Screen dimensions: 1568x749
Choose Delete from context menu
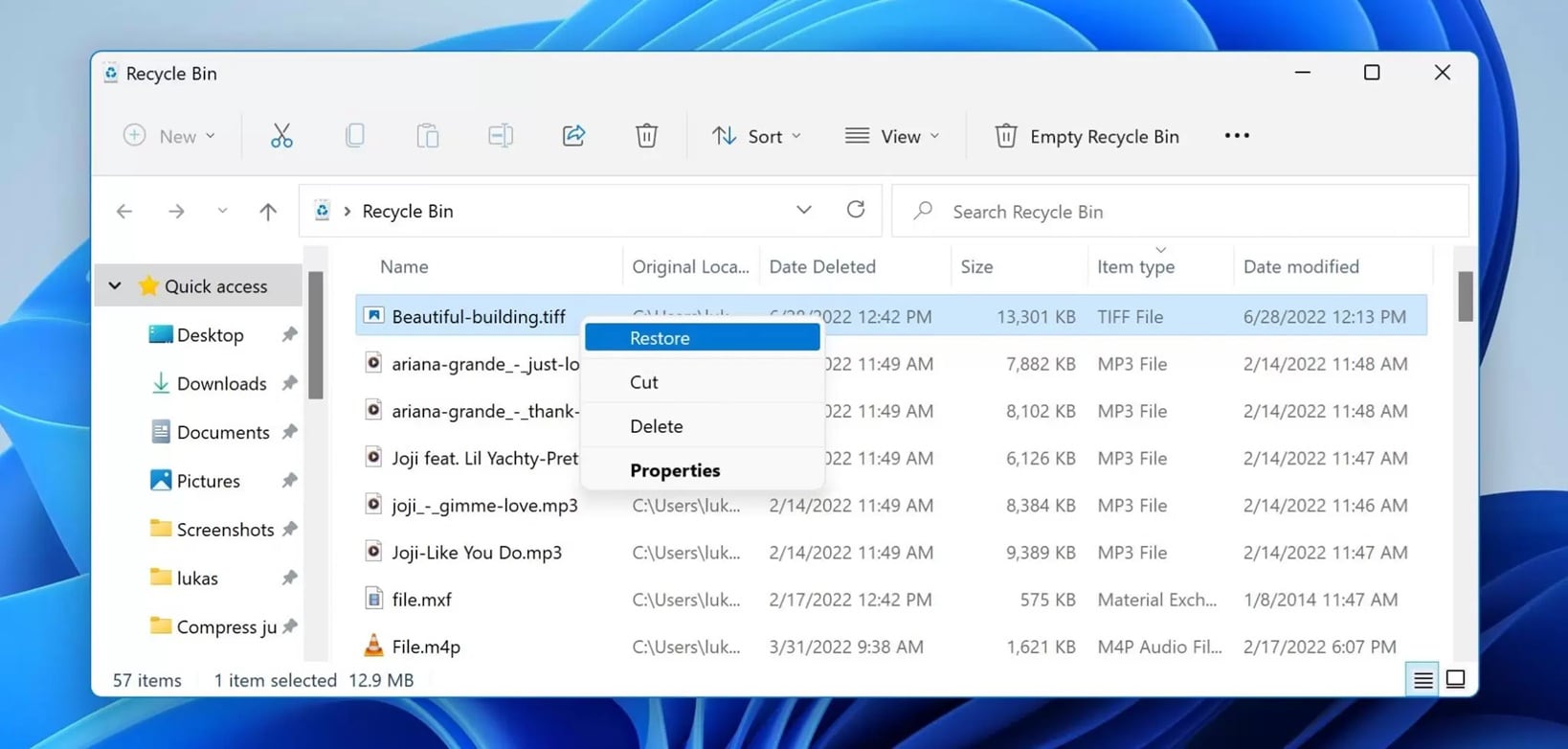[703, 426]
